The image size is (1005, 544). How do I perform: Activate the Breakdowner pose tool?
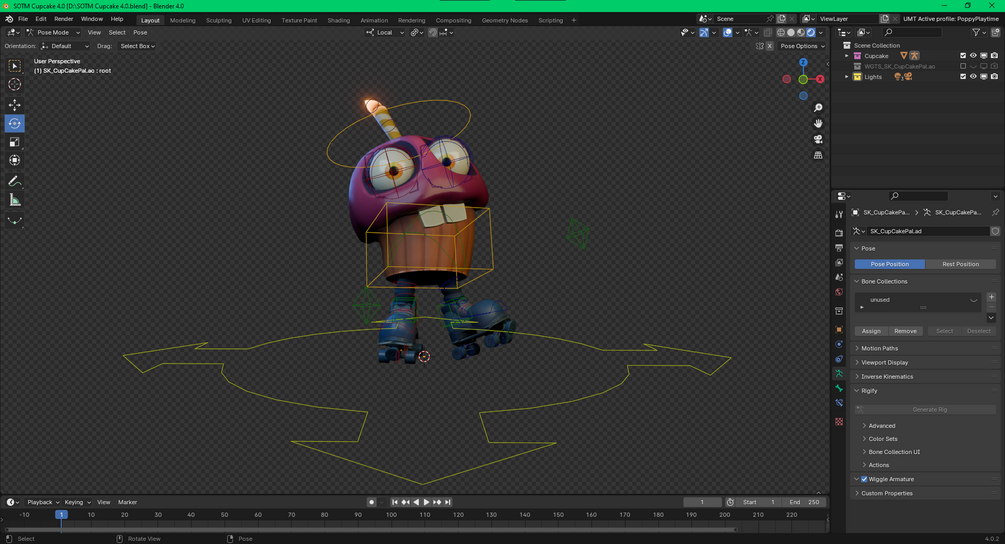(14, 221)
